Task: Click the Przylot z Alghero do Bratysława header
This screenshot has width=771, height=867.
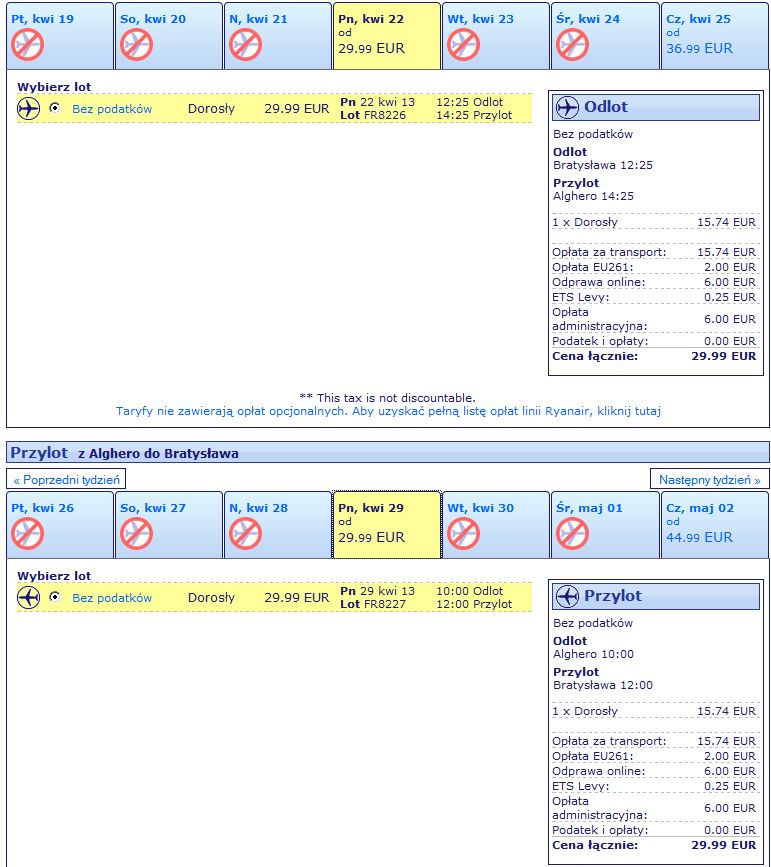Action: pos(388,452)
